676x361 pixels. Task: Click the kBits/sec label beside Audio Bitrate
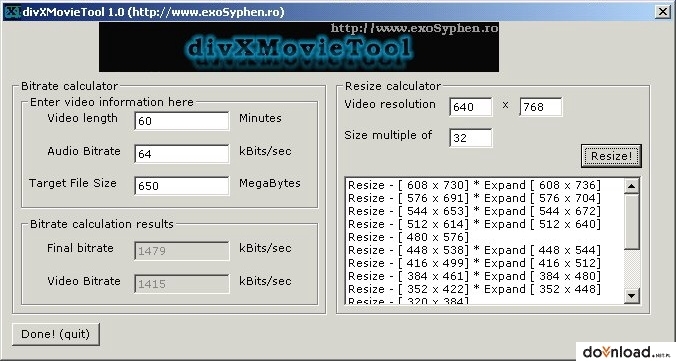coord(265,151)
